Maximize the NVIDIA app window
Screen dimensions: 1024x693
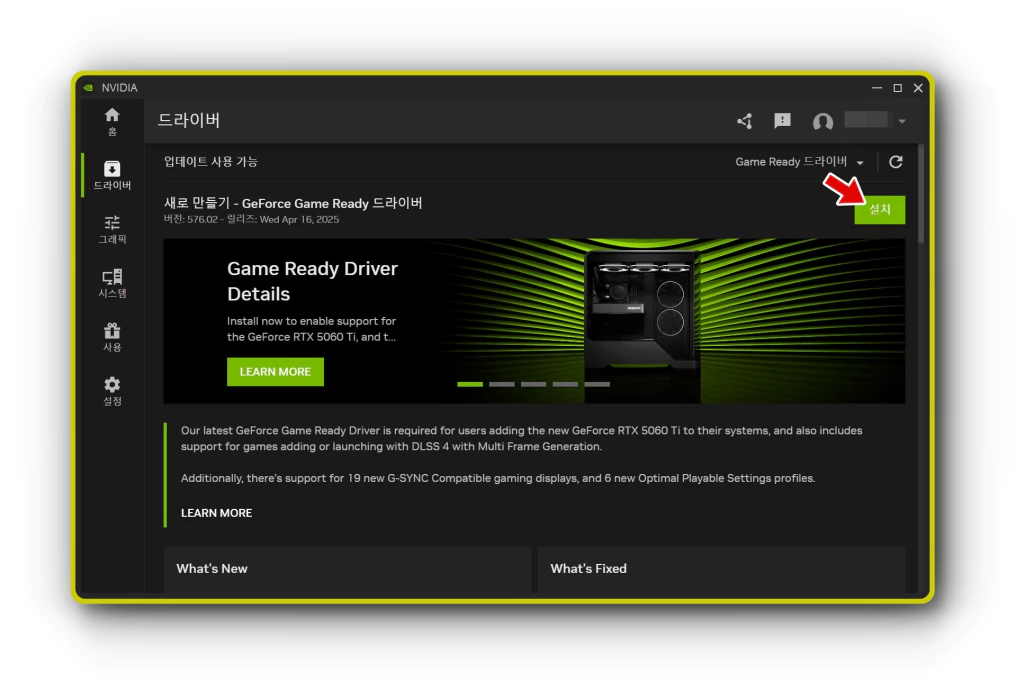[x=897, y=88]
